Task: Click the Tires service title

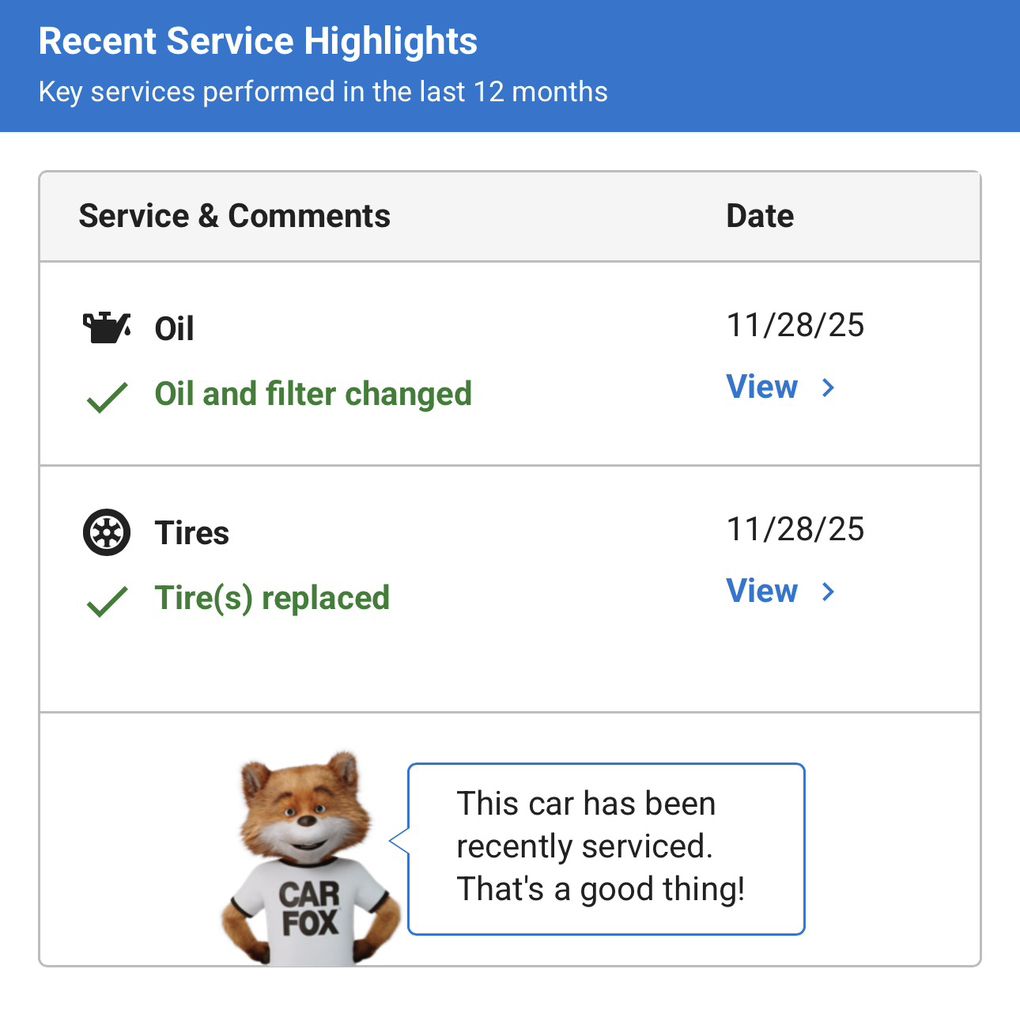Action: coord(192,533)
